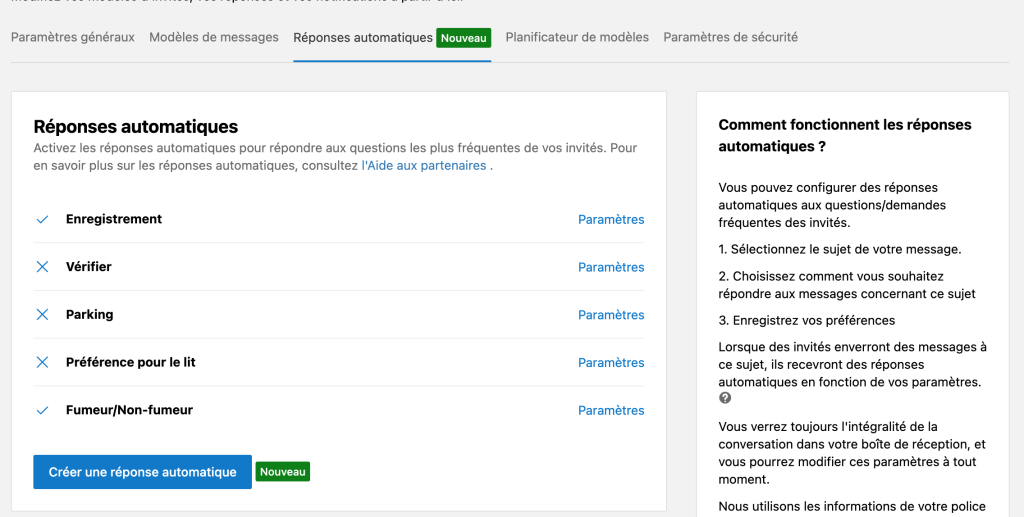Click the X icon beside Préférence pour le lit
The height and width of the screenshot is (517, 1024).
point(42,363)
